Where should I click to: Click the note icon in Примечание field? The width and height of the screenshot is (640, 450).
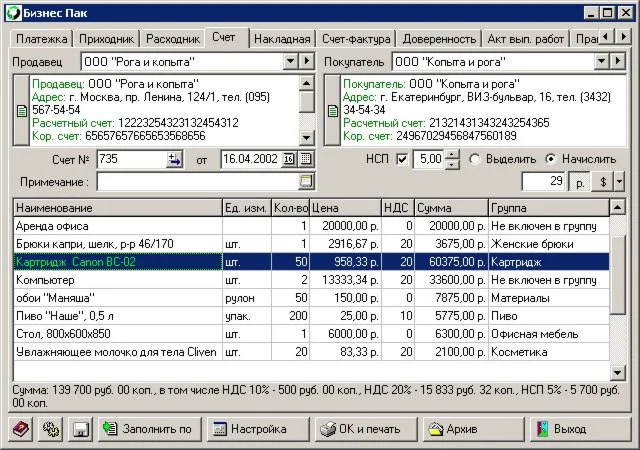[x=306, y=181]
